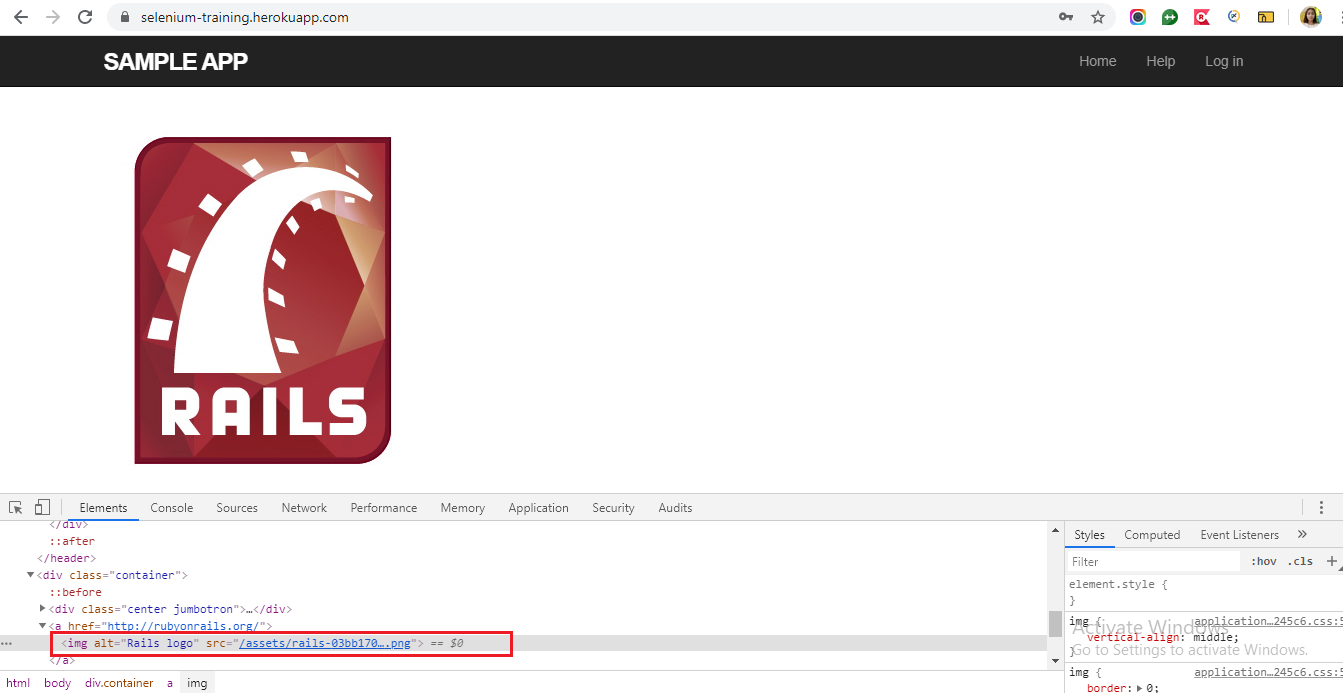The height and width of the screenshot is (693, 1343).
Task: Expand the div center jumbotron node
Action: click(x=43, y=609)
